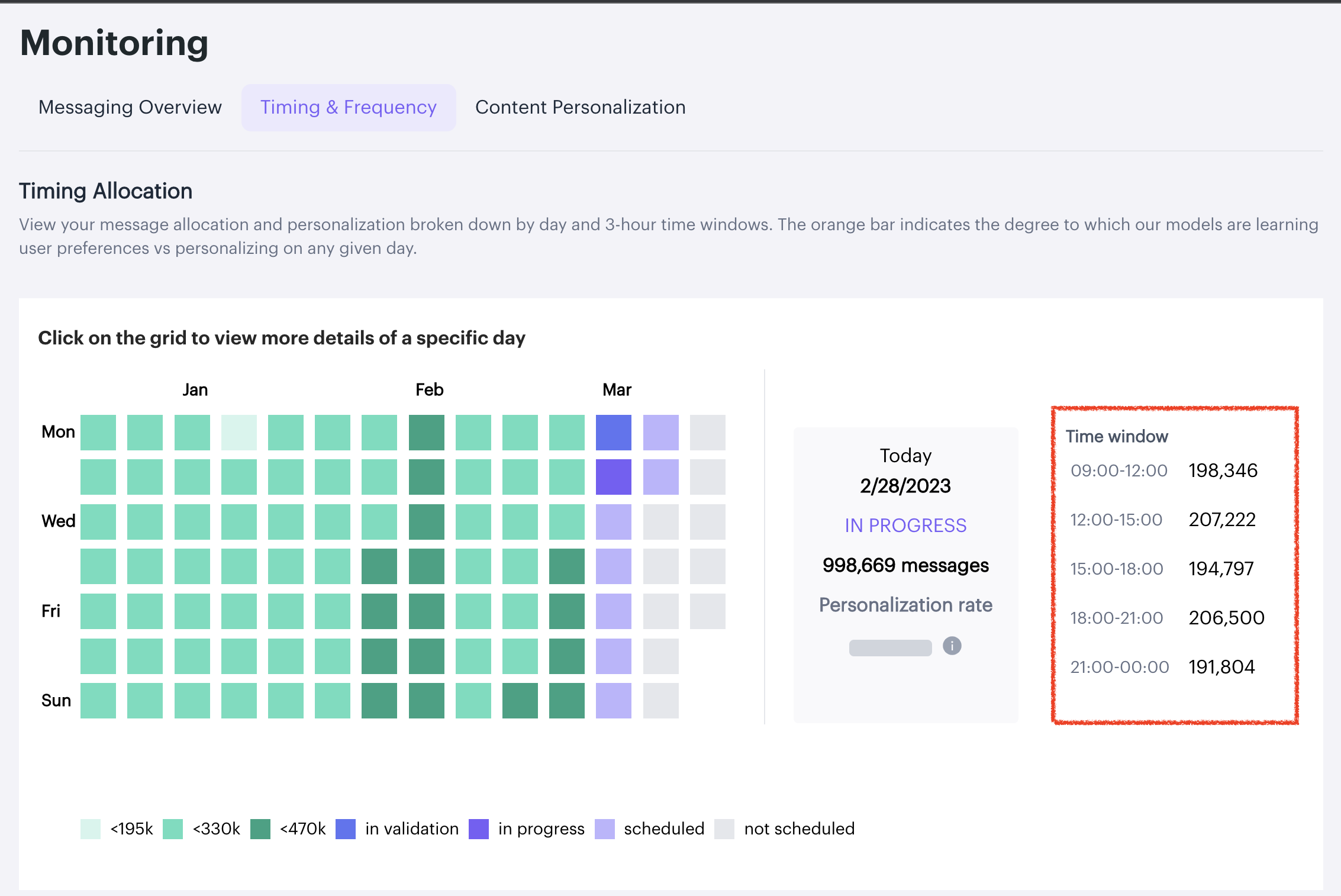This screenshot has width=1341, height=896.
Task: Select the last gray Sunday cell
Action: [660, 700]
